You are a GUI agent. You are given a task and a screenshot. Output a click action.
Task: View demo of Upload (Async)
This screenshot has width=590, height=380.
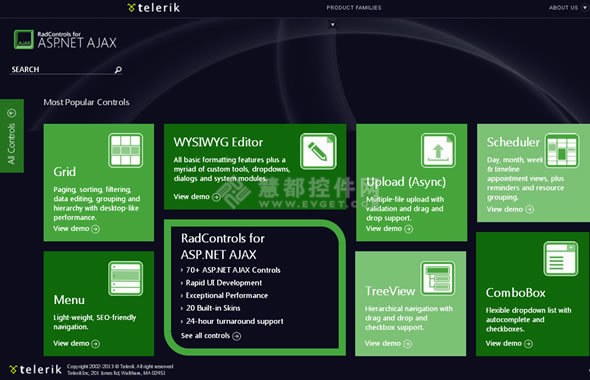point(389,228)
